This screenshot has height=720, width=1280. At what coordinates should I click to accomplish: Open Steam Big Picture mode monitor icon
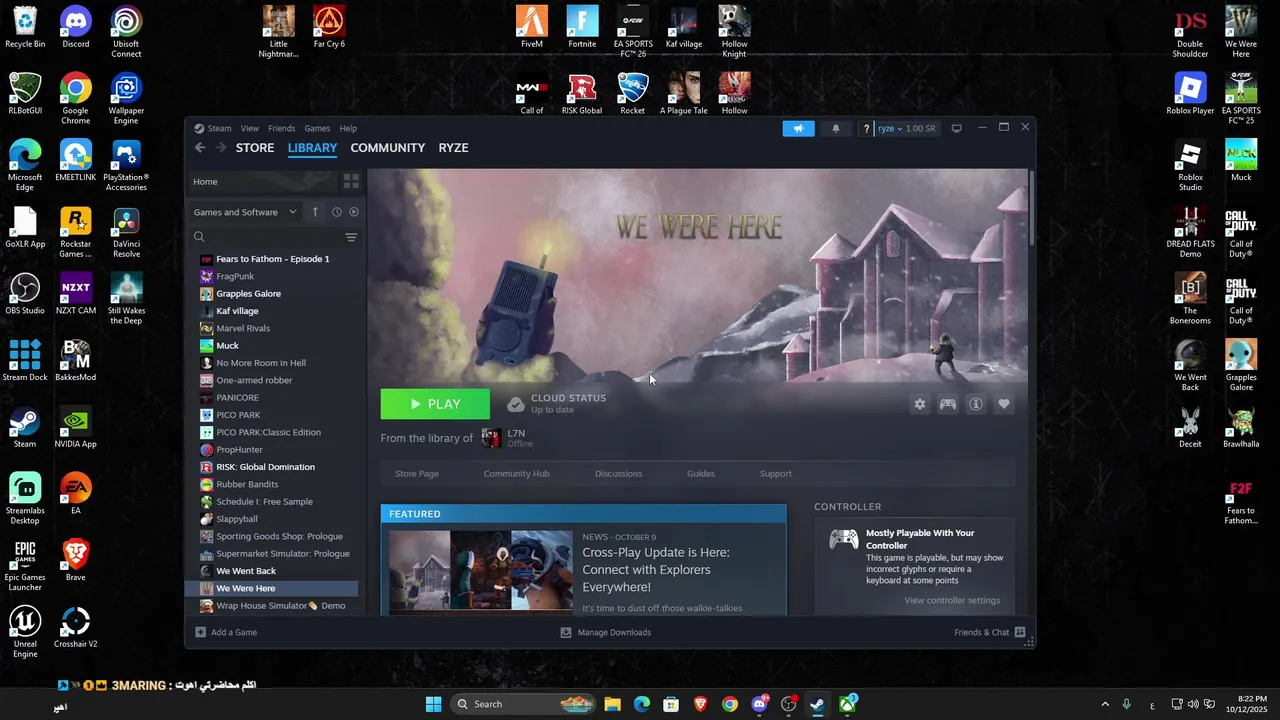[956, 128]
